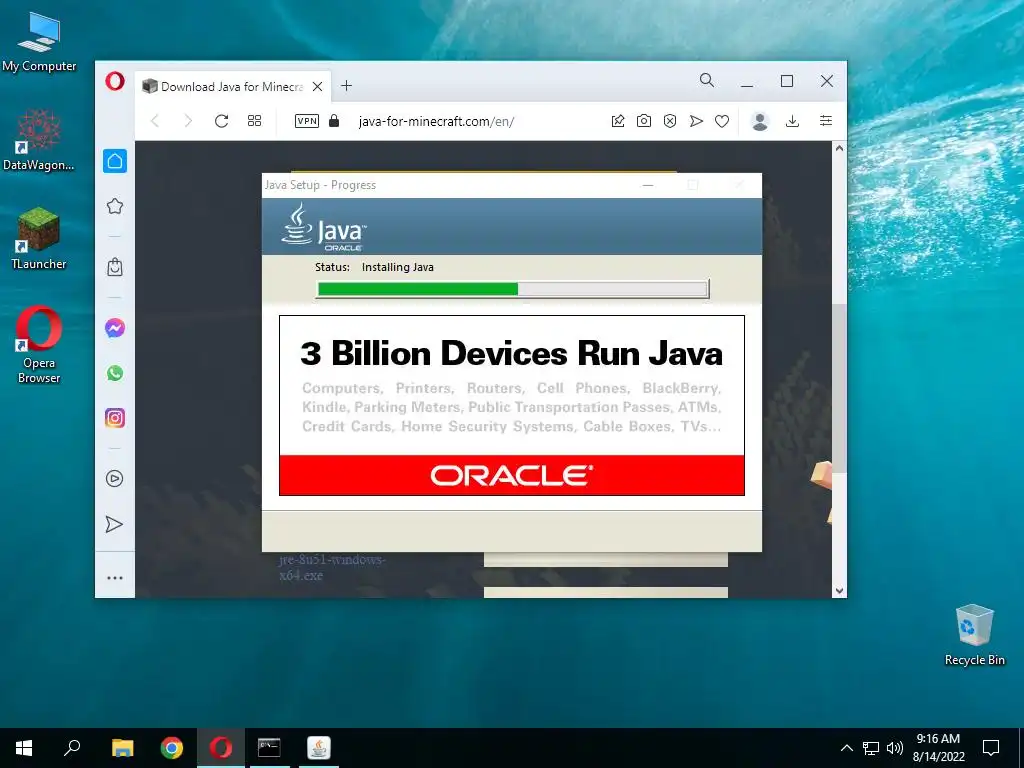Select the DataWagon desktop shortcut
1024x768 pixels.
(x=39, y=140)
